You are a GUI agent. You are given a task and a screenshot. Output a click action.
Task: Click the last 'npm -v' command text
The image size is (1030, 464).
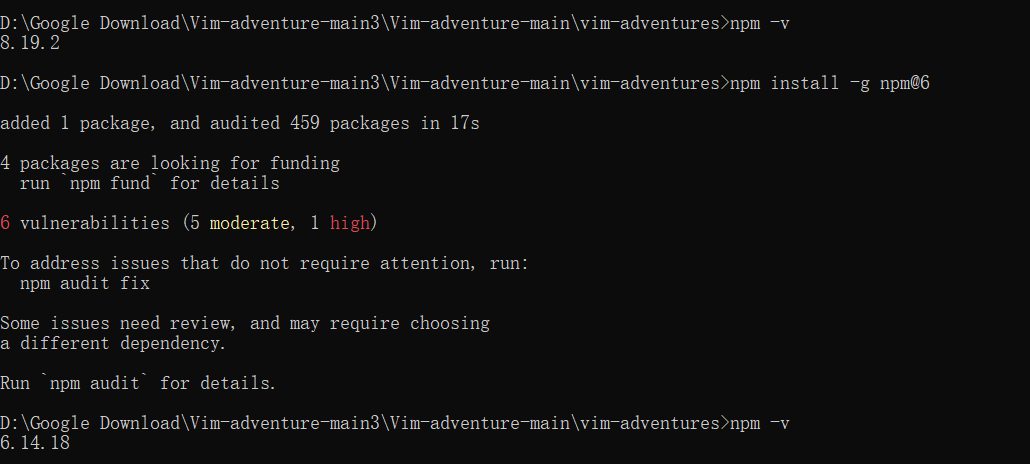[x=759, y=423]
